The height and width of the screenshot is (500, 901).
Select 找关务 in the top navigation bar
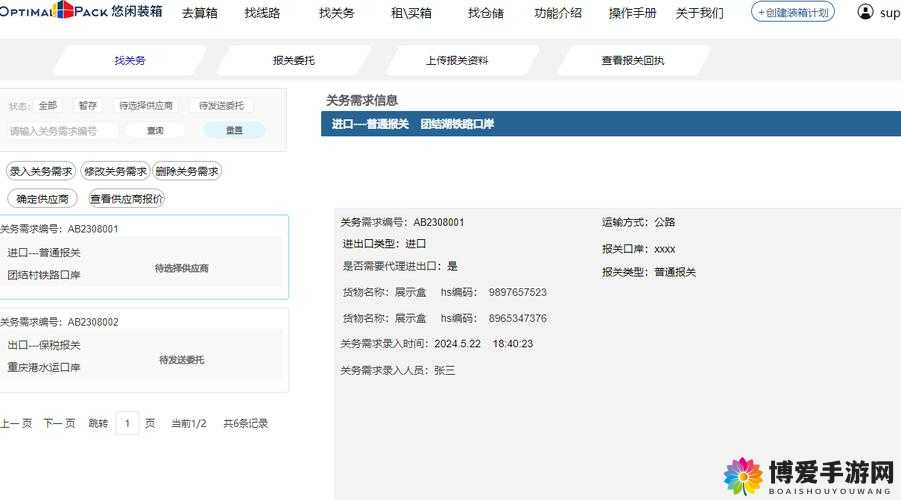coord(337,13)
